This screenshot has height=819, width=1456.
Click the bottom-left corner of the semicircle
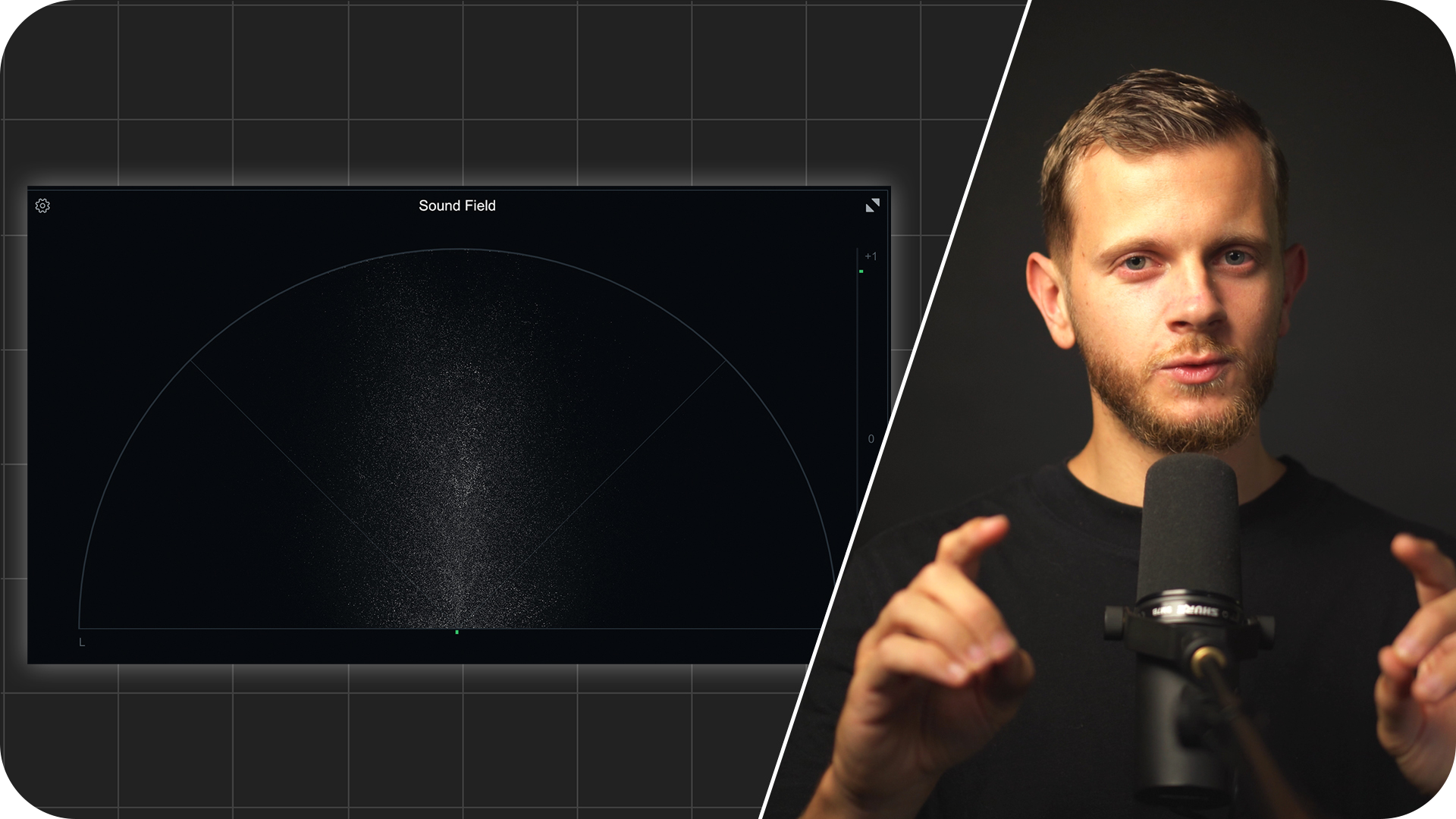click(80, 627)
